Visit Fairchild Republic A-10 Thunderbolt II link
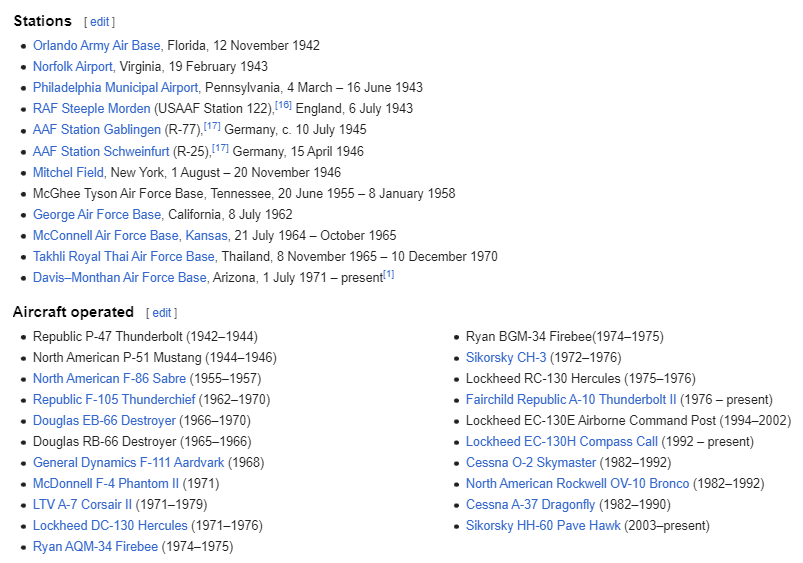This screenshot has width=803, height=563. pos(571,400)
